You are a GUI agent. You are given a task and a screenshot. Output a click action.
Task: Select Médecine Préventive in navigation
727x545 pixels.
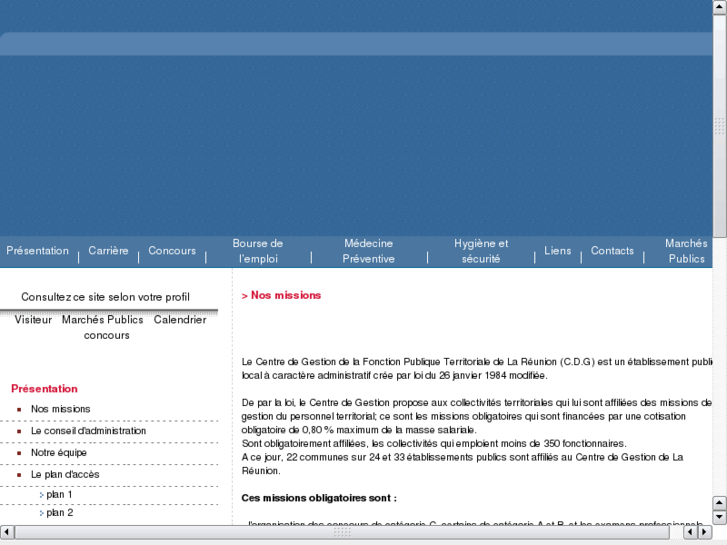click(369, 251)
